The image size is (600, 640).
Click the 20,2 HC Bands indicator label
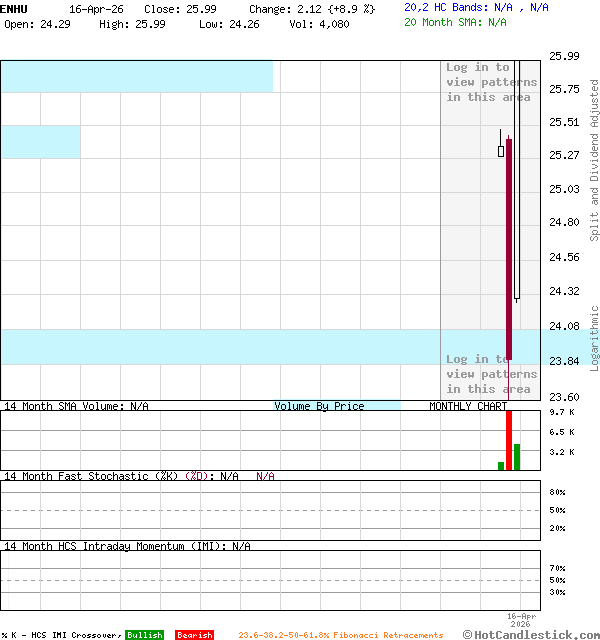[x=476, y=7]
